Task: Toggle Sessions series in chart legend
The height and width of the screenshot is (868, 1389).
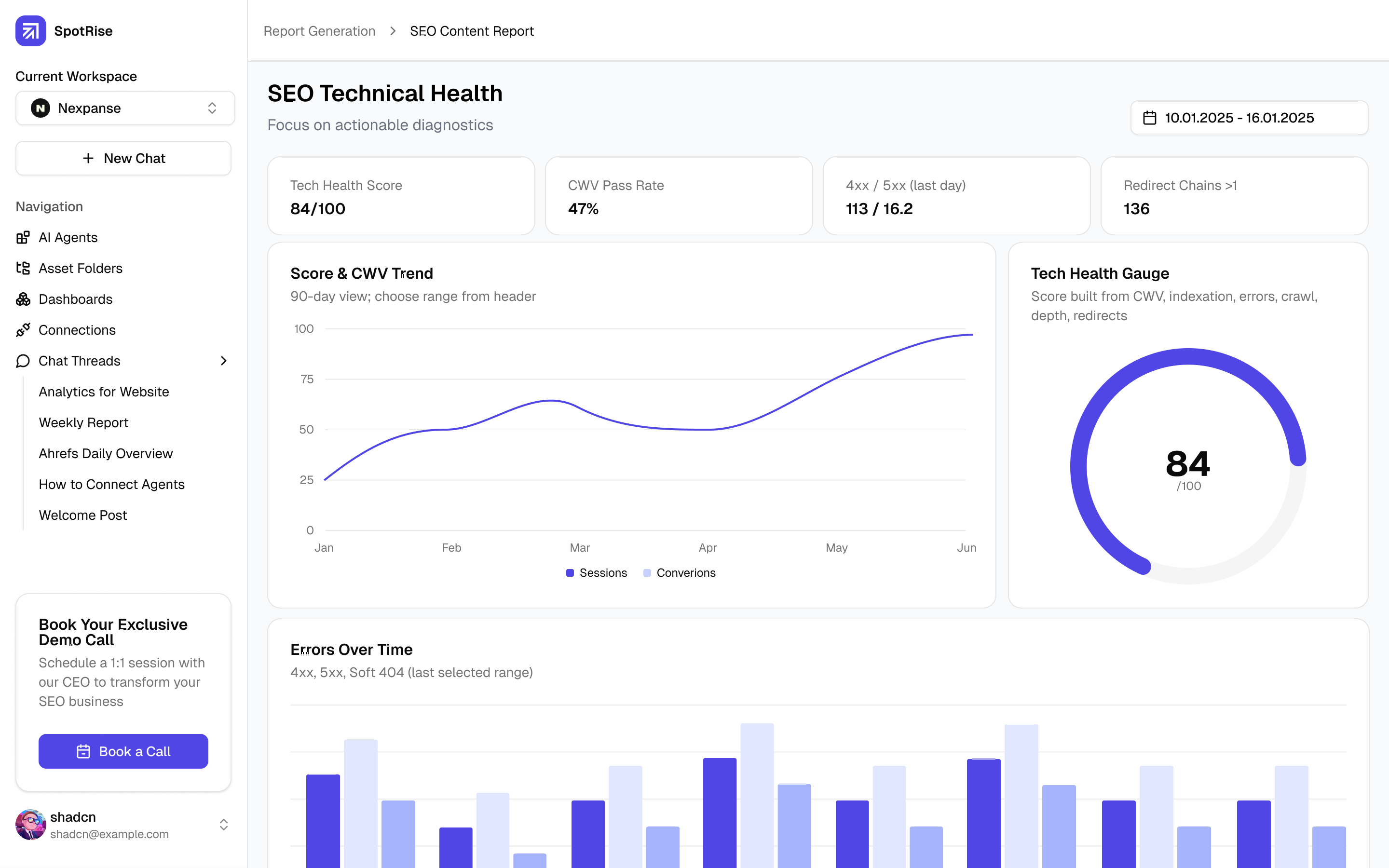Action: click(596, 573)
